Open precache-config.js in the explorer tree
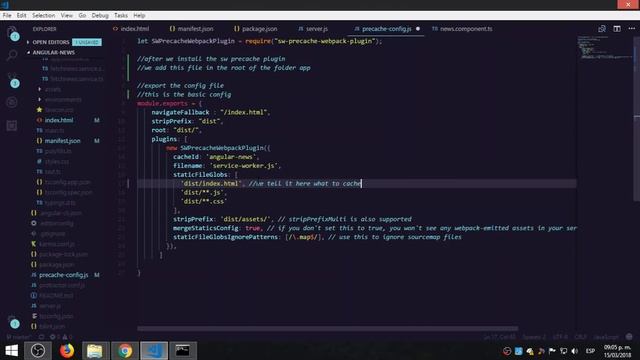The height and width of the screenshot is (360, 640). [65, 275]
